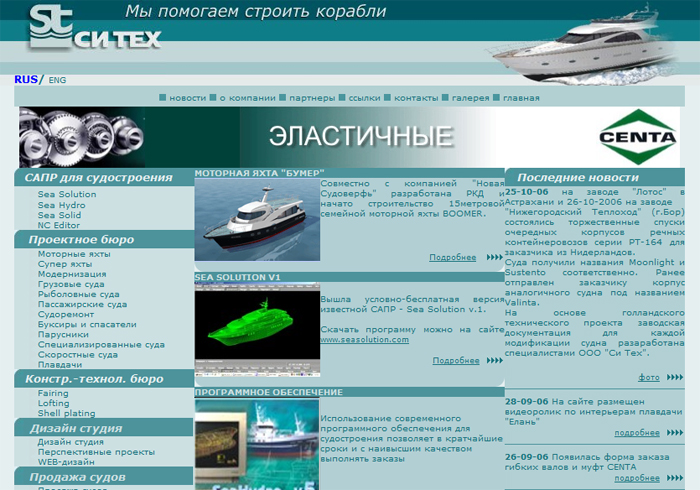Click МОТОРНАЯ ЯХТА "БУМЕР" title
Image resolution: width=700 pixels, height=490 pixels.
point(260,173)
